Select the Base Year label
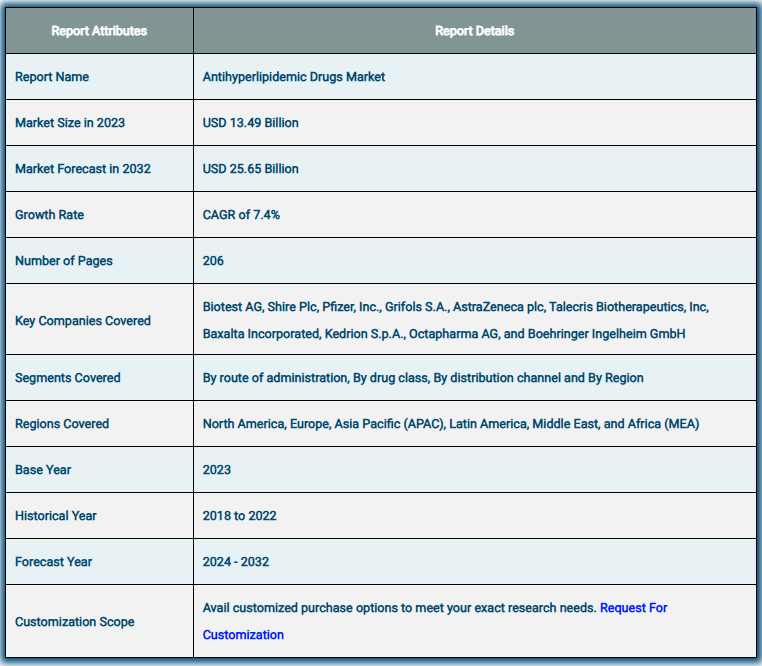The height and width of the screenshot is (666, 762). pos(43,470)
